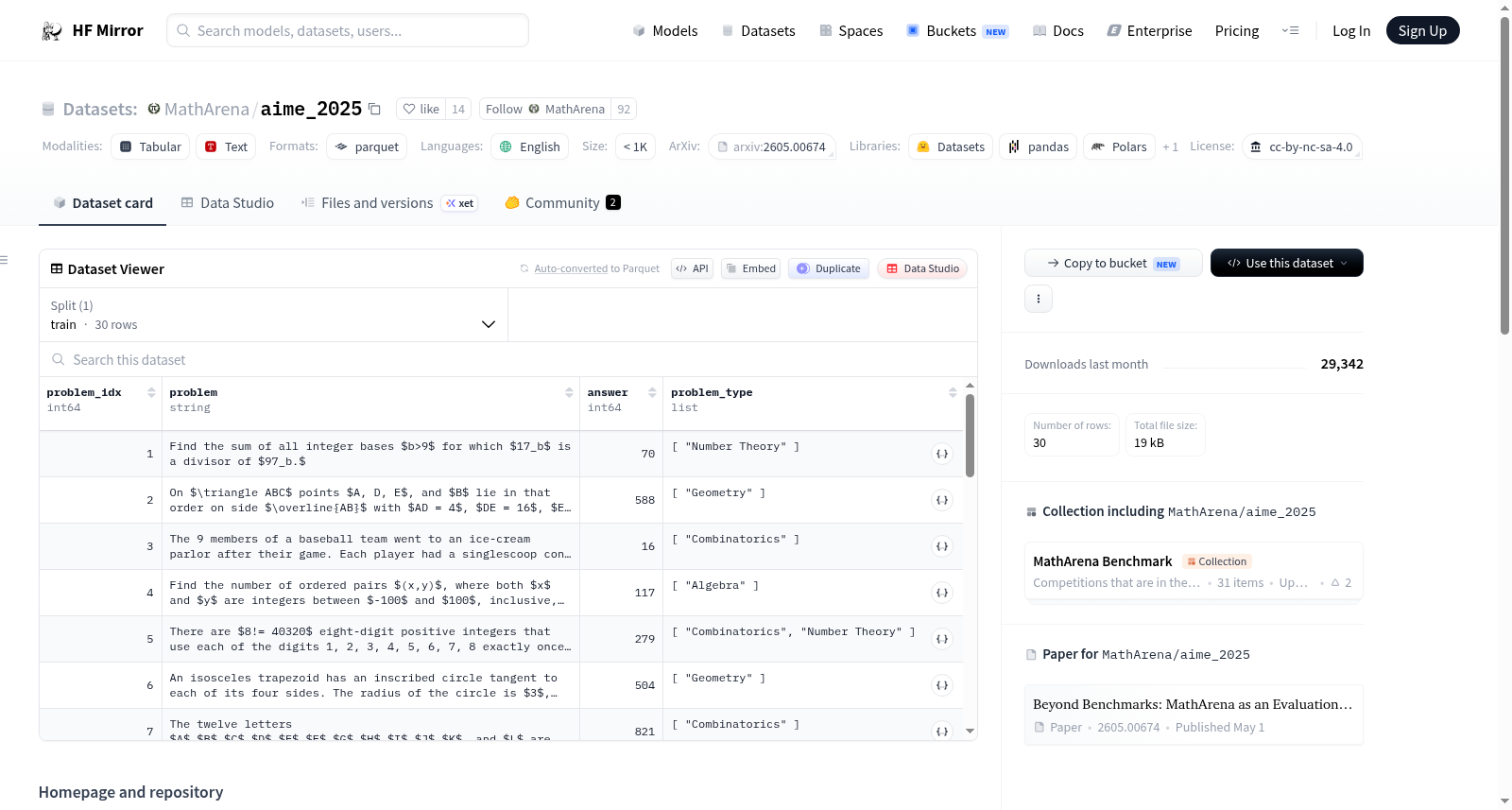Expand row 6 JSON braces icon
Image resolution: width=1512 pixels, height=810 pixels.
[x=942, y=685]
